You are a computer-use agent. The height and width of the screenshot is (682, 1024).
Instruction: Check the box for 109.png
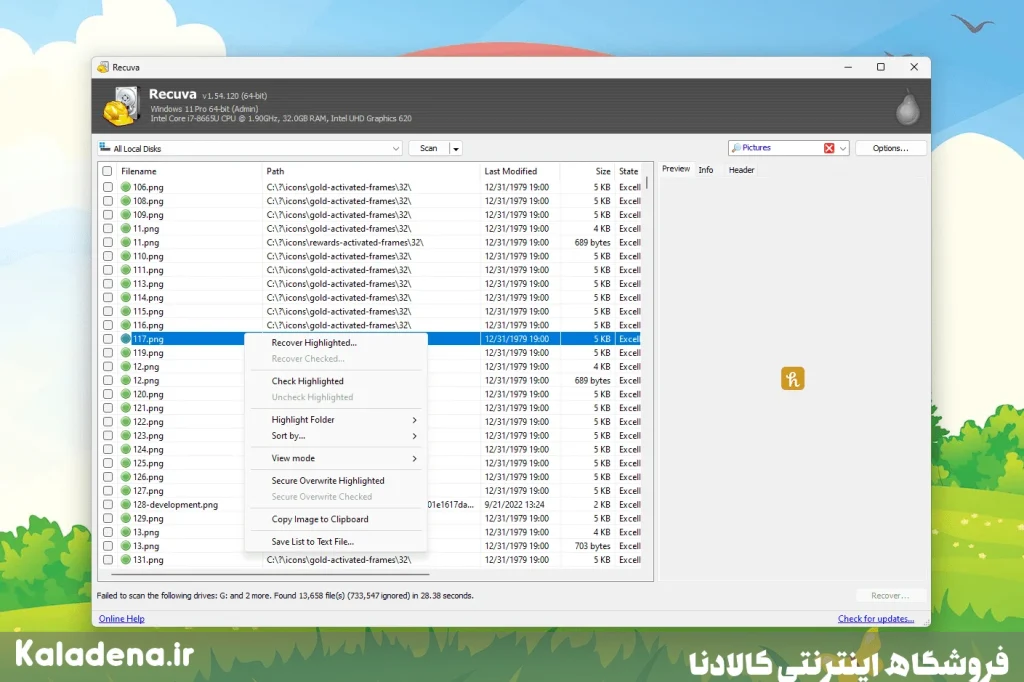pos(108,214)
